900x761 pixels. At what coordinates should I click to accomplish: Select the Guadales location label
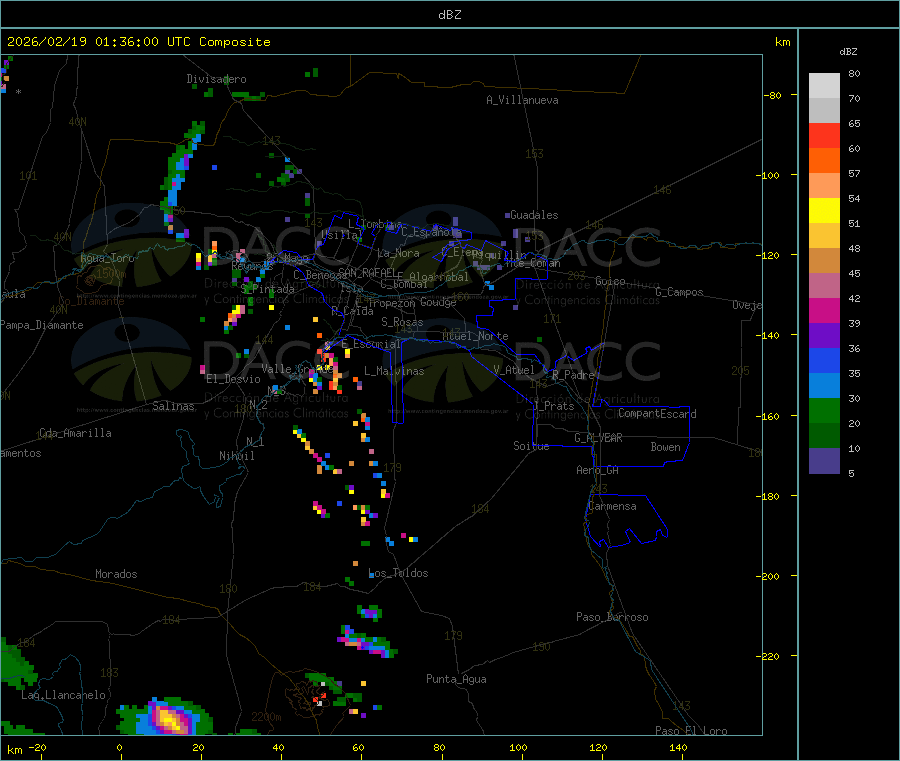[534, 215]
